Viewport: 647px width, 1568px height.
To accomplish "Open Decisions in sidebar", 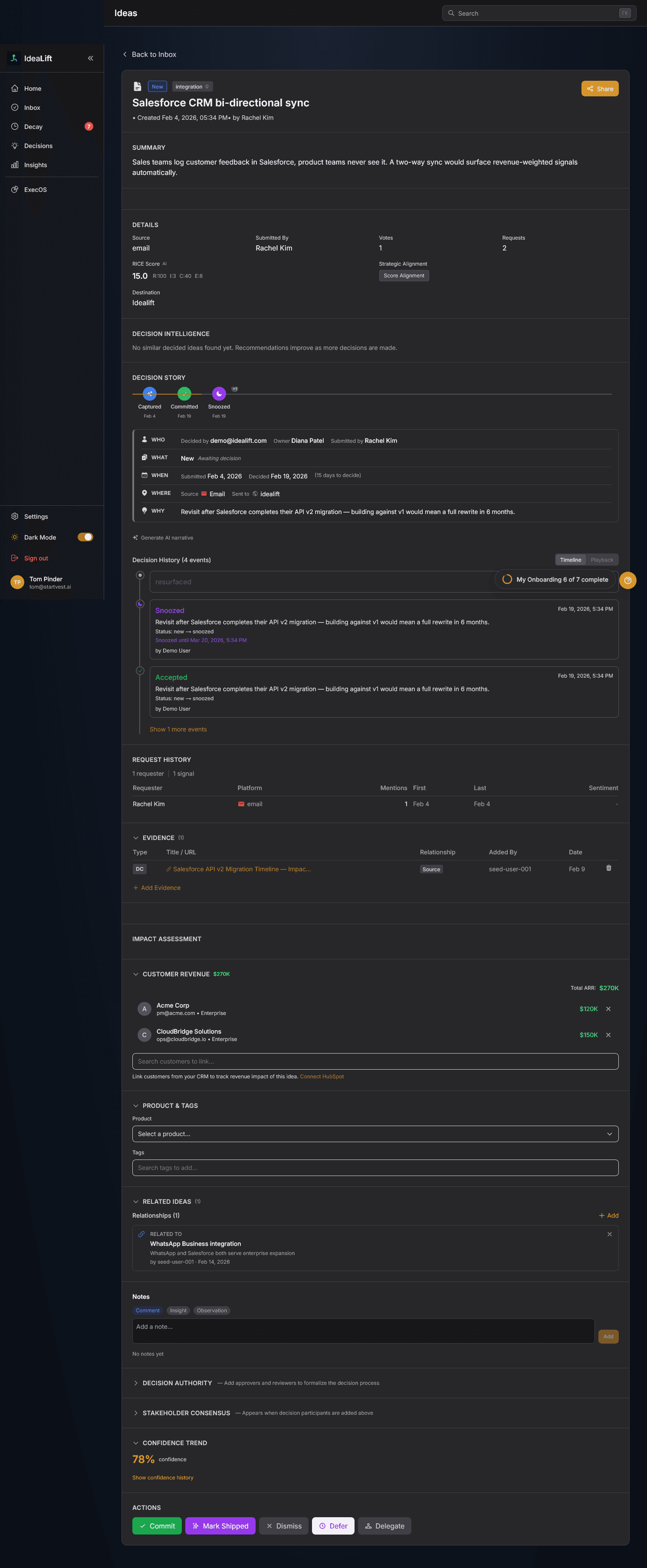I will point(52,146).
